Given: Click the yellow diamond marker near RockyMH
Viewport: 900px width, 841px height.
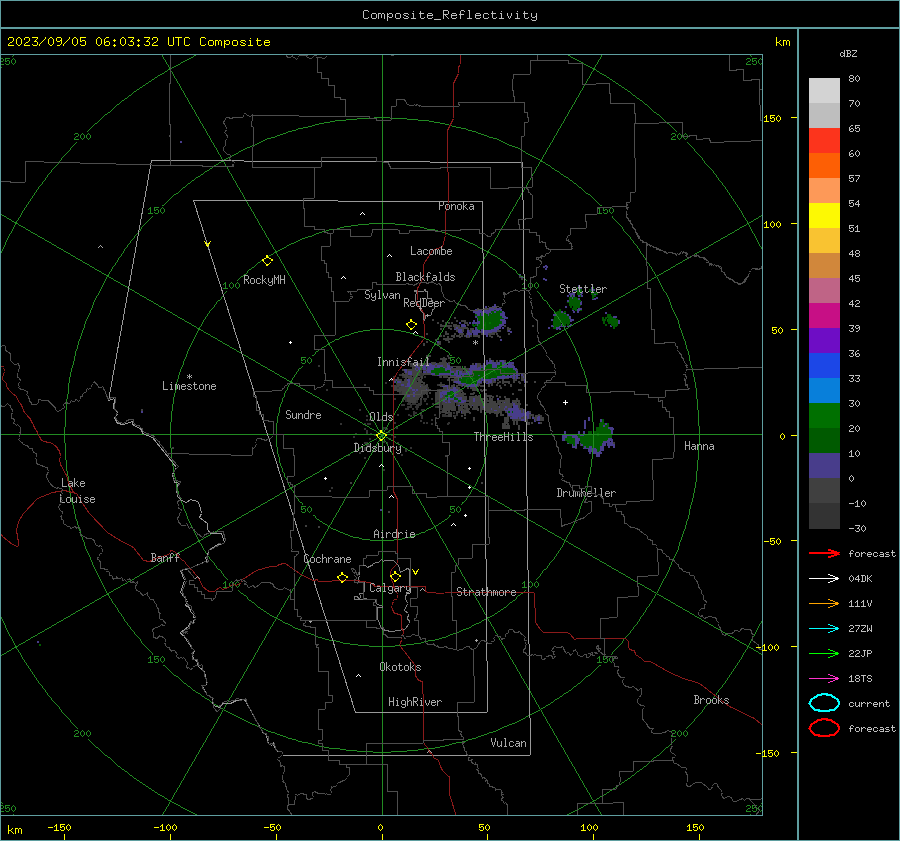Looking at the screenshot, I should 267,260.
